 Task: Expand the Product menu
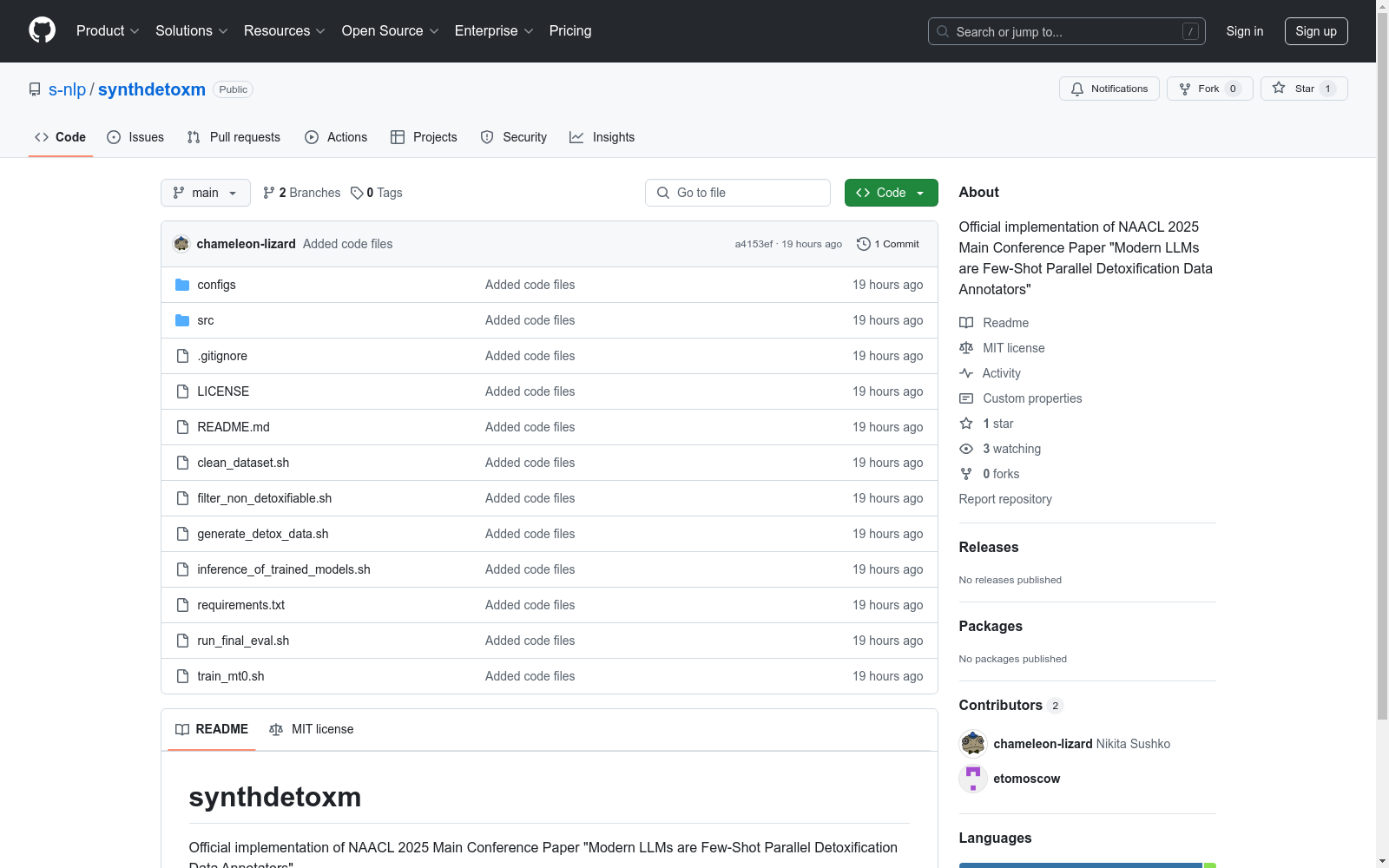[108, 30]
